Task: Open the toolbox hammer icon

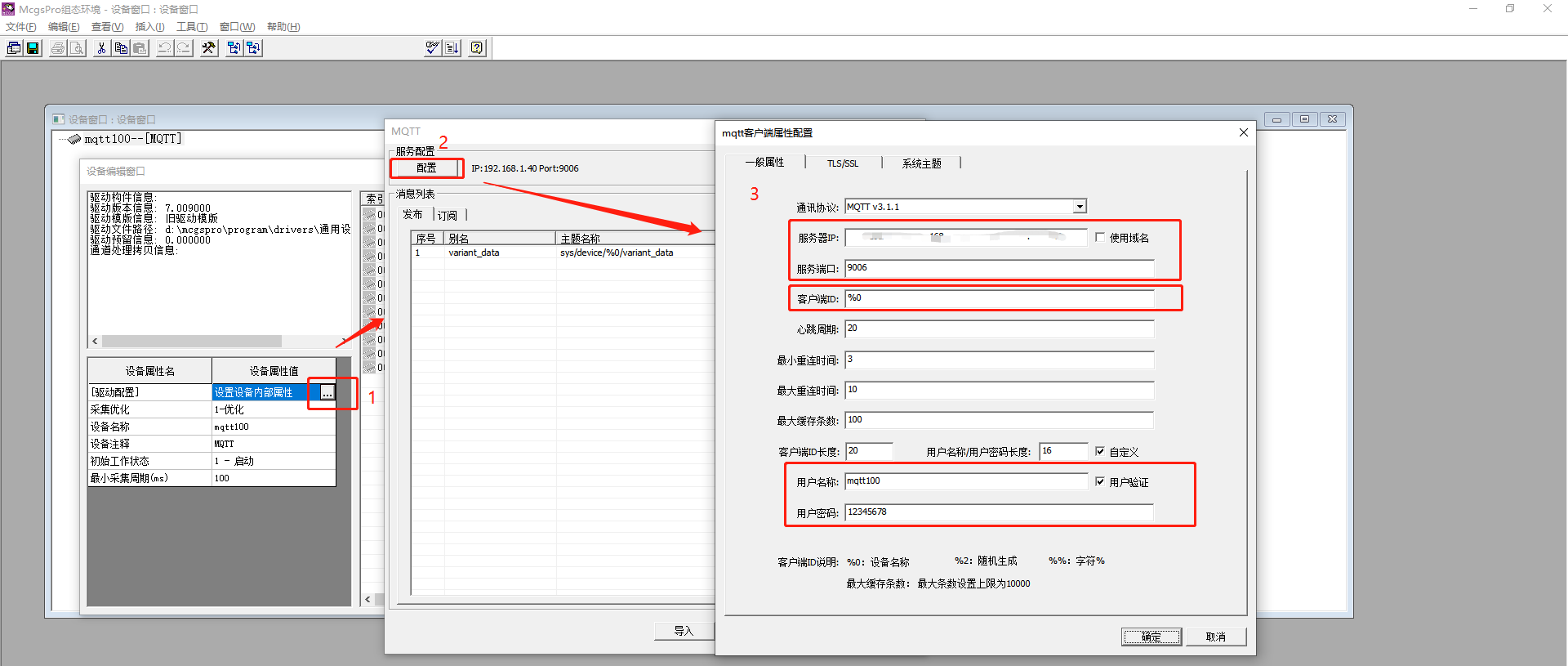Action: click(x=209, y=48)
